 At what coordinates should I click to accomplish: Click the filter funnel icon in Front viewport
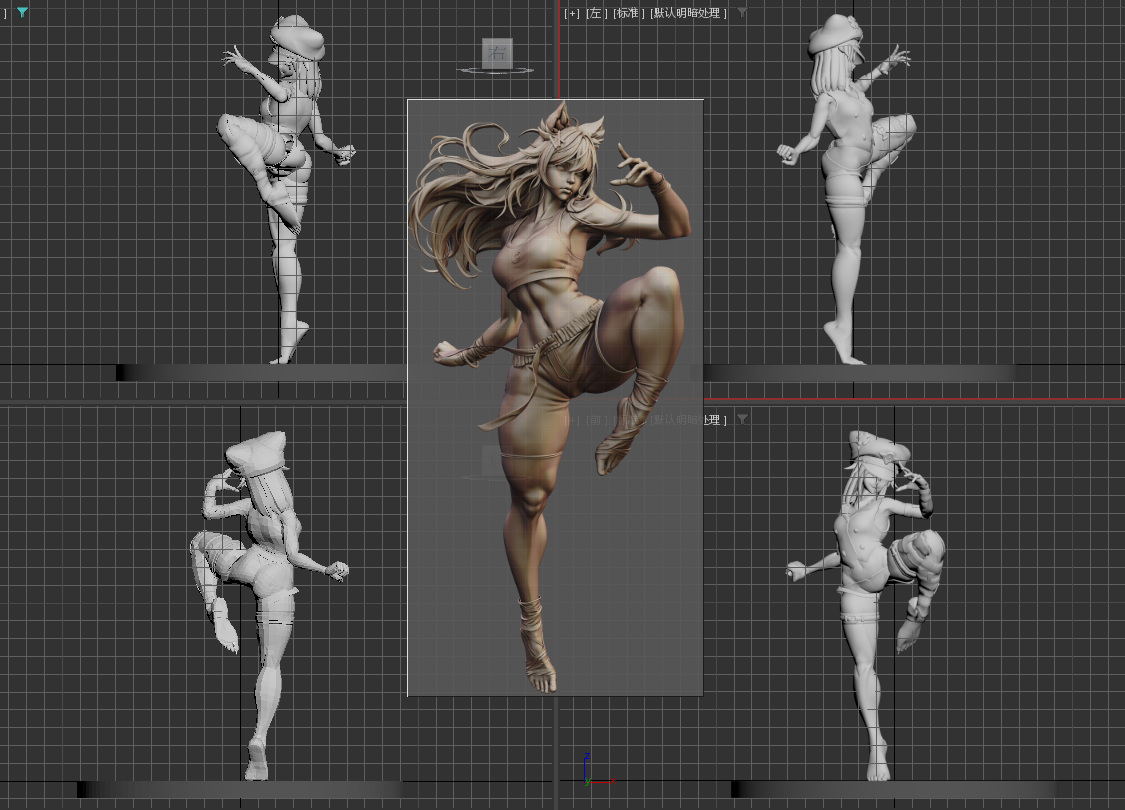[742, 419]
